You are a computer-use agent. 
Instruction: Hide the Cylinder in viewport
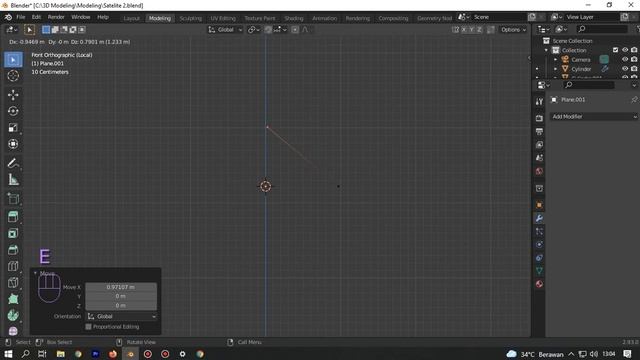[x=625, y=69]
